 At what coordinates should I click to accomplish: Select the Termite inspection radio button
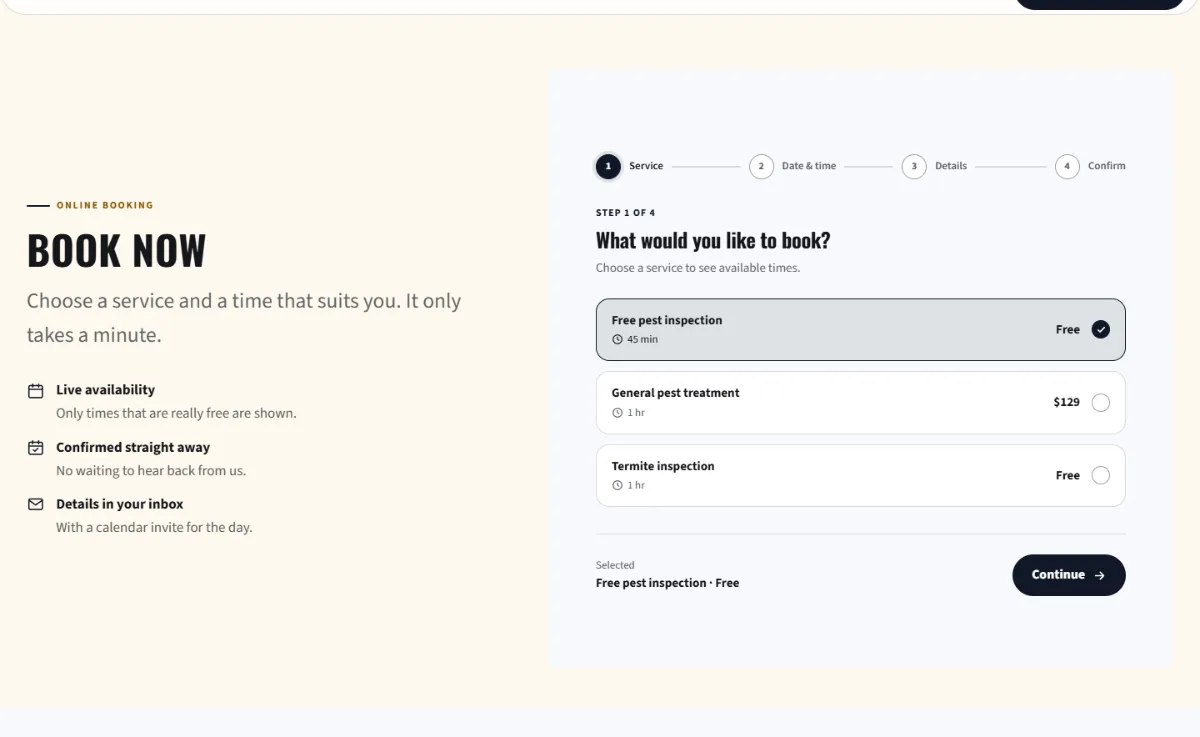pyautogui.click(x=1101, y=476)
